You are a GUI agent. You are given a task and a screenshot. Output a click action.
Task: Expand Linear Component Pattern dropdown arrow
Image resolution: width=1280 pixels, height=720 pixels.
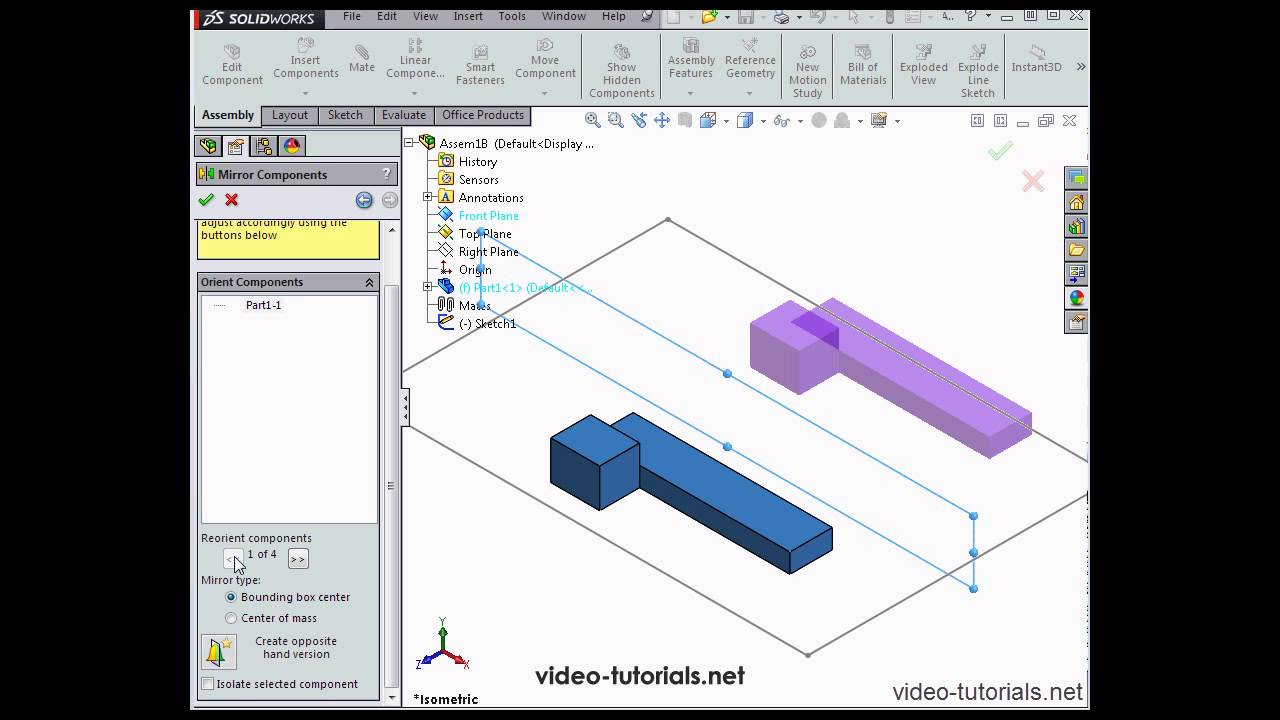415,93
